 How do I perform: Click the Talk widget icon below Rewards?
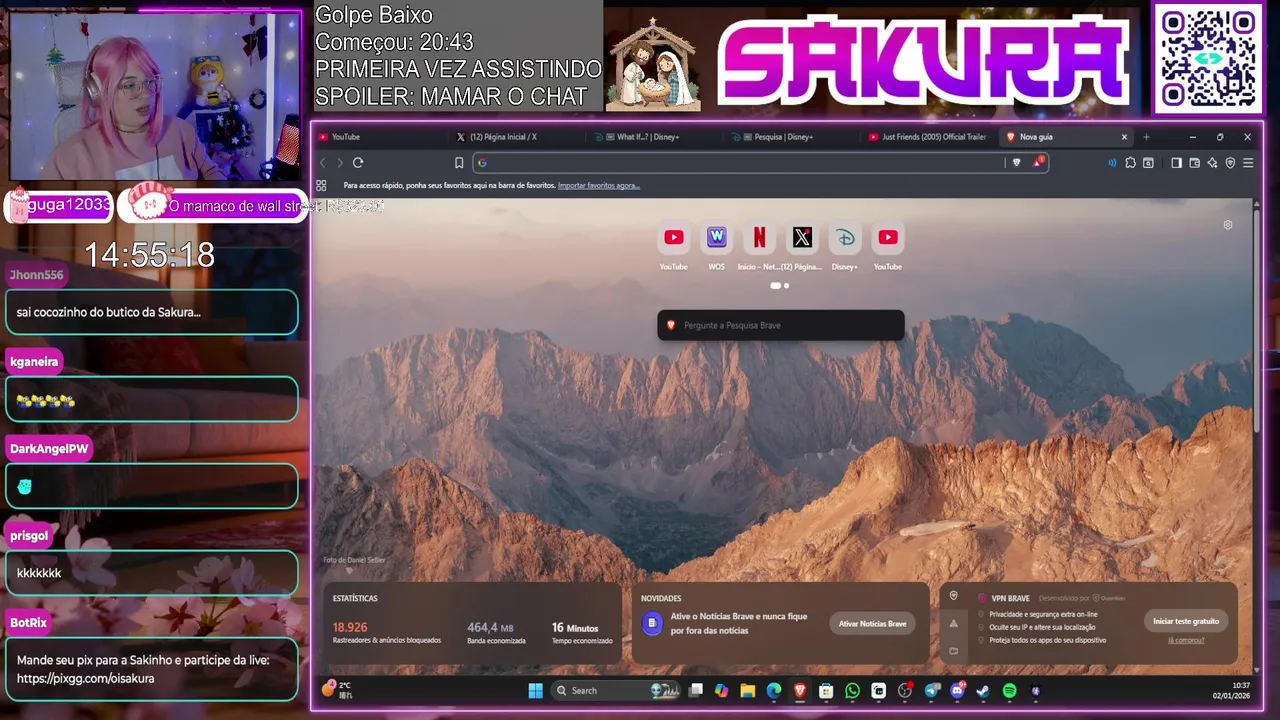click(x=954, y=651)
